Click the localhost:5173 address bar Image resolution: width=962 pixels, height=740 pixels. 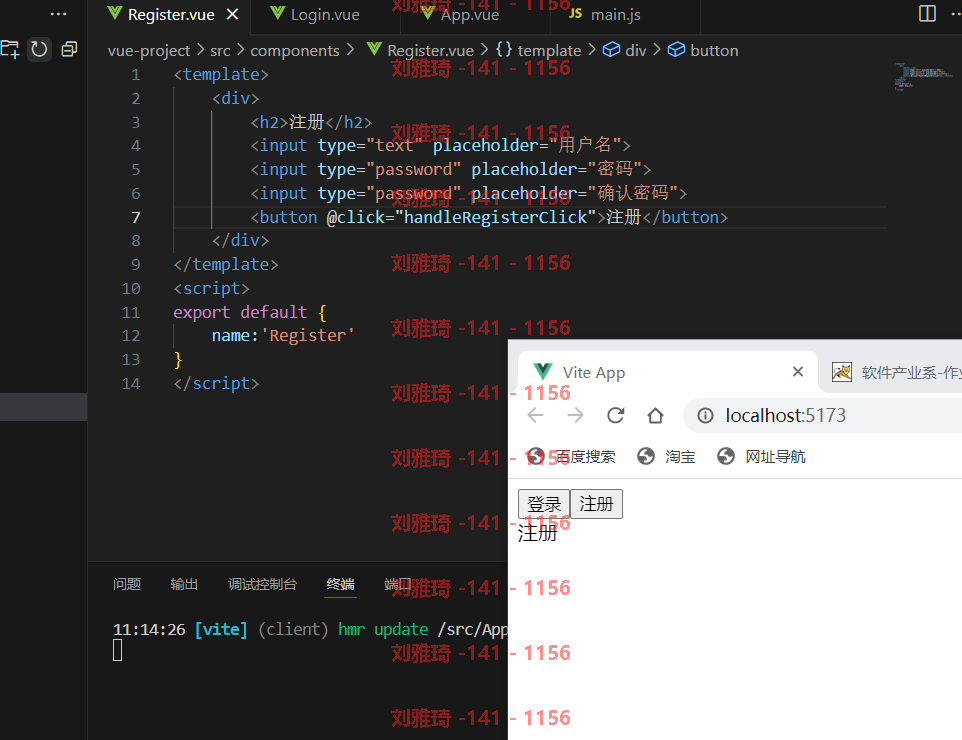(x=822, y=415)
